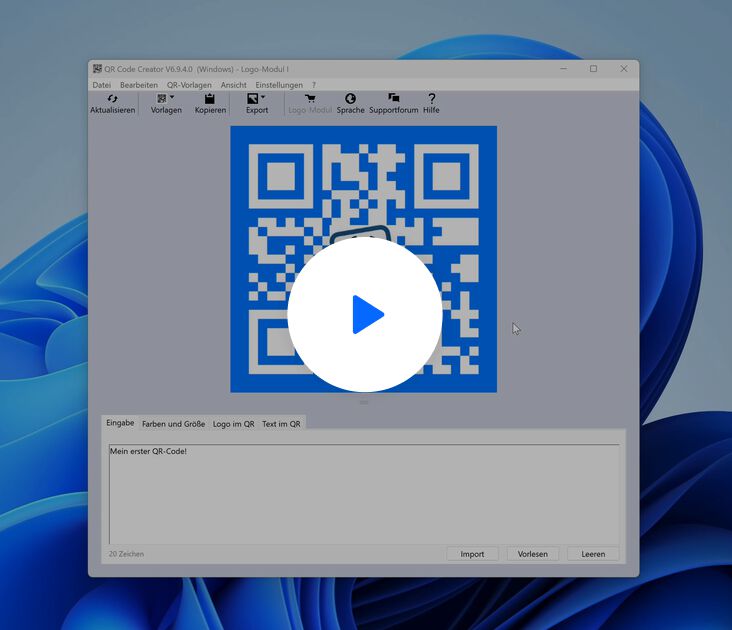Switch to the Eingabe tab
This screenshot has height=630, width=732.
pyautogui.click(x=120, y=423)
